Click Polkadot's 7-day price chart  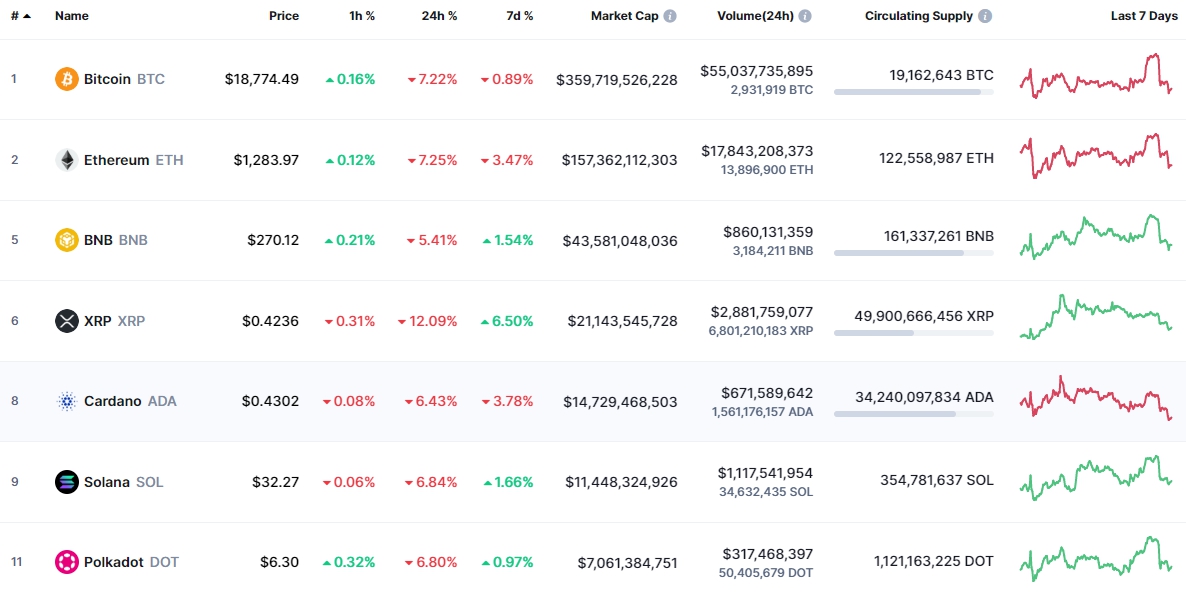click(x=1096, y=559)
